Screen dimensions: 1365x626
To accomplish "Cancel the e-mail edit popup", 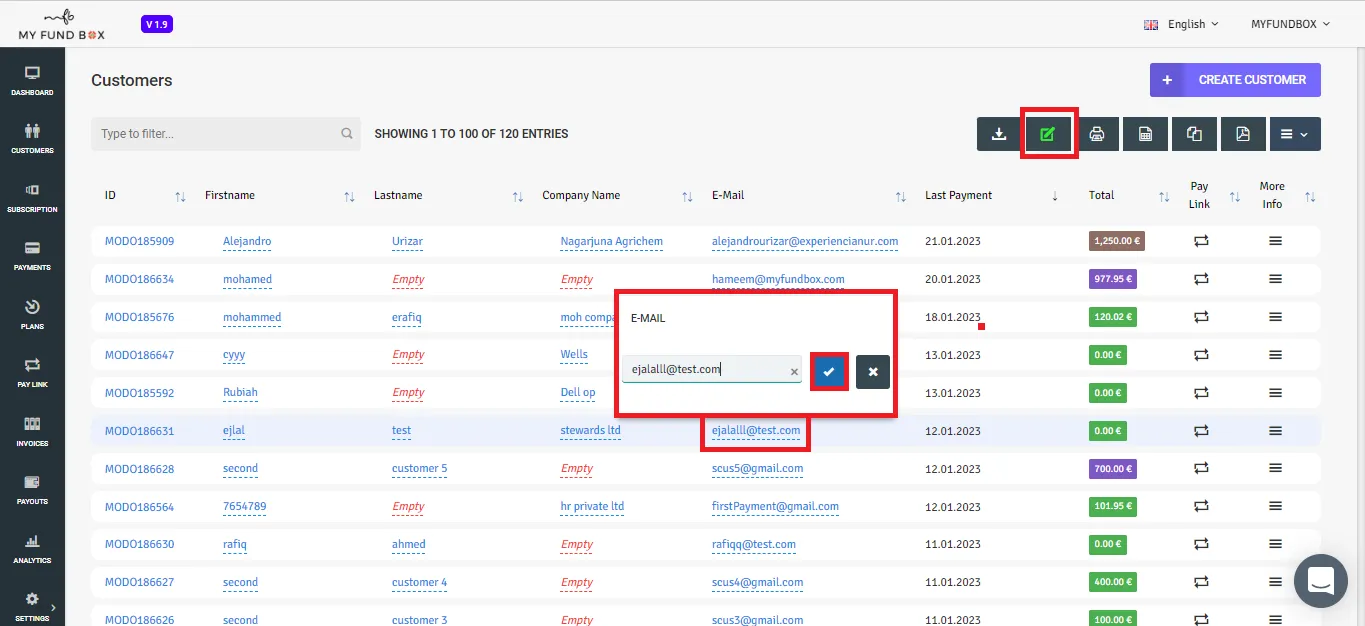I will [873, 371].
